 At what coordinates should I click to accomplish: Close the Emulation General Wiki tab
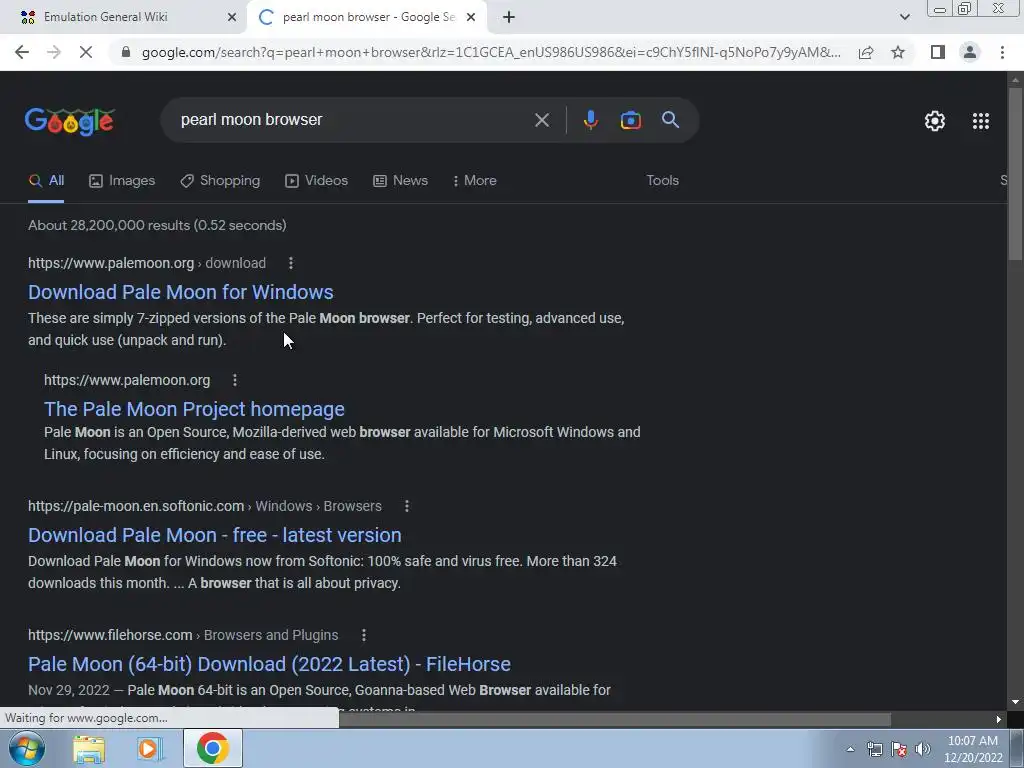231,18
